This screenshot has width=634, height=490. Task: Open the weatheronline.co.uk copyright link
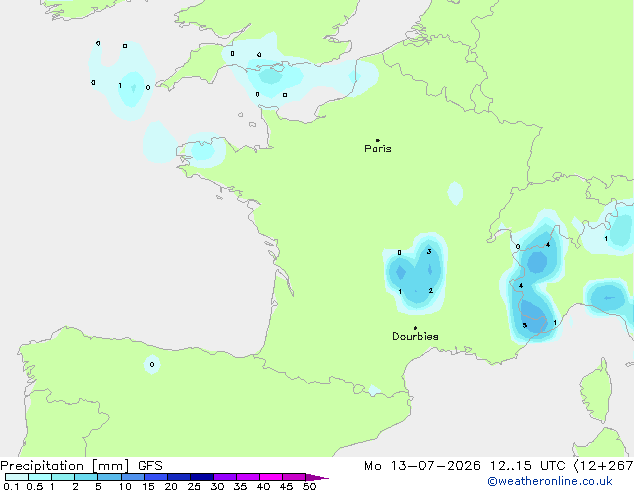[550, 481]
